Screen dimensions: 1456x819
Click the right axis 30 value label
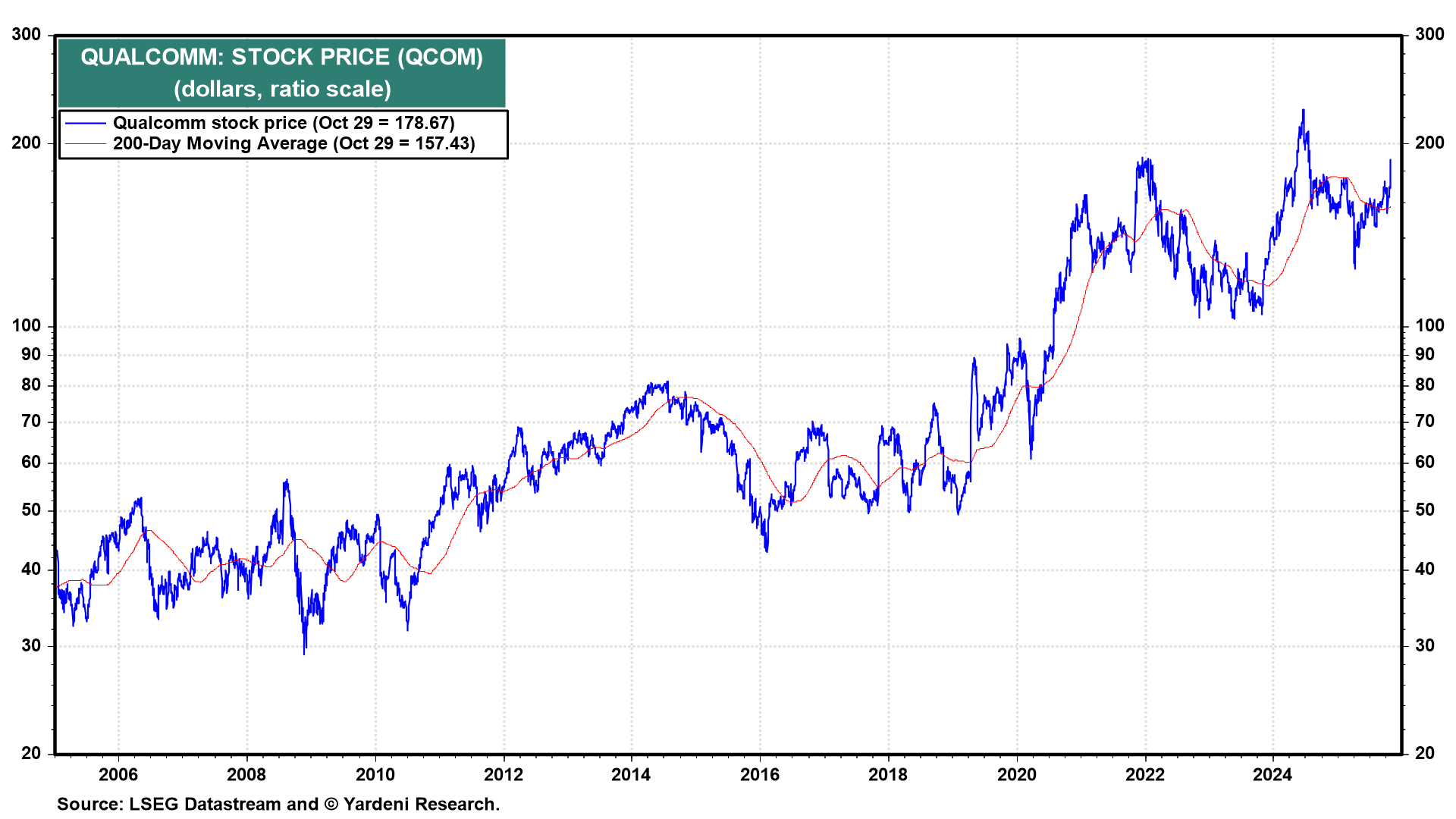(x=1425, y=645)
